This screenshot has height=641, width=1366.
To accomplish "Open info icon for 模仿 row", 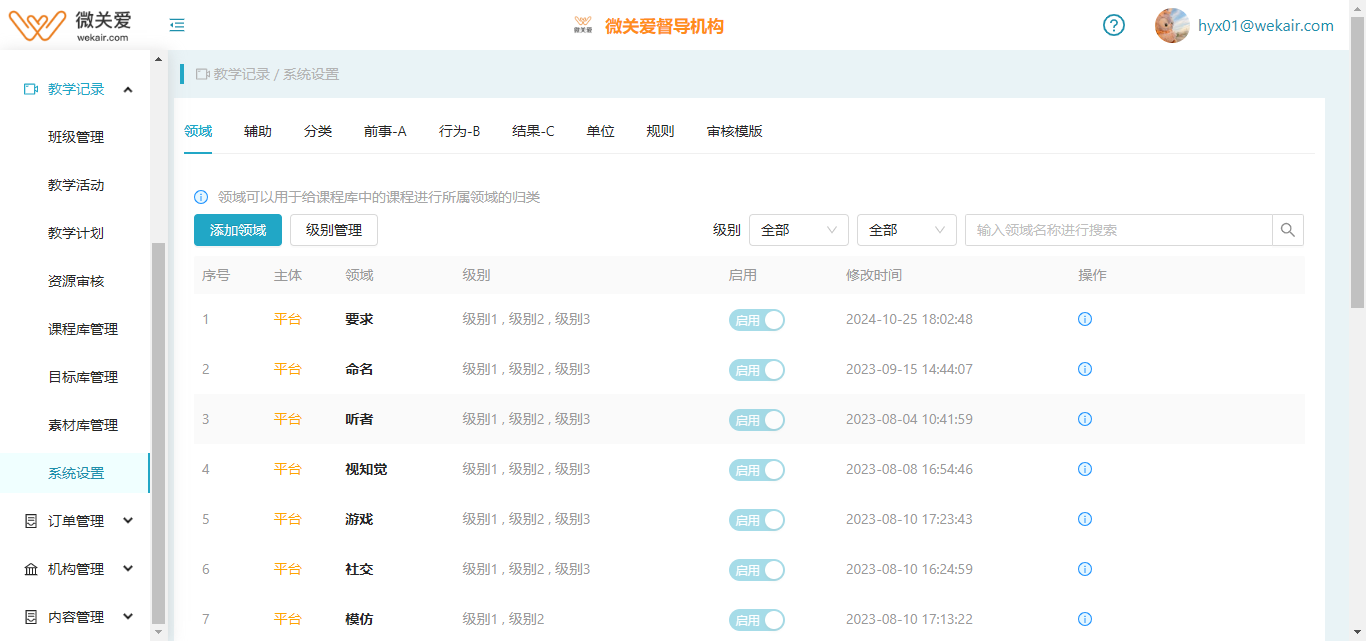I will (1085, 619).
